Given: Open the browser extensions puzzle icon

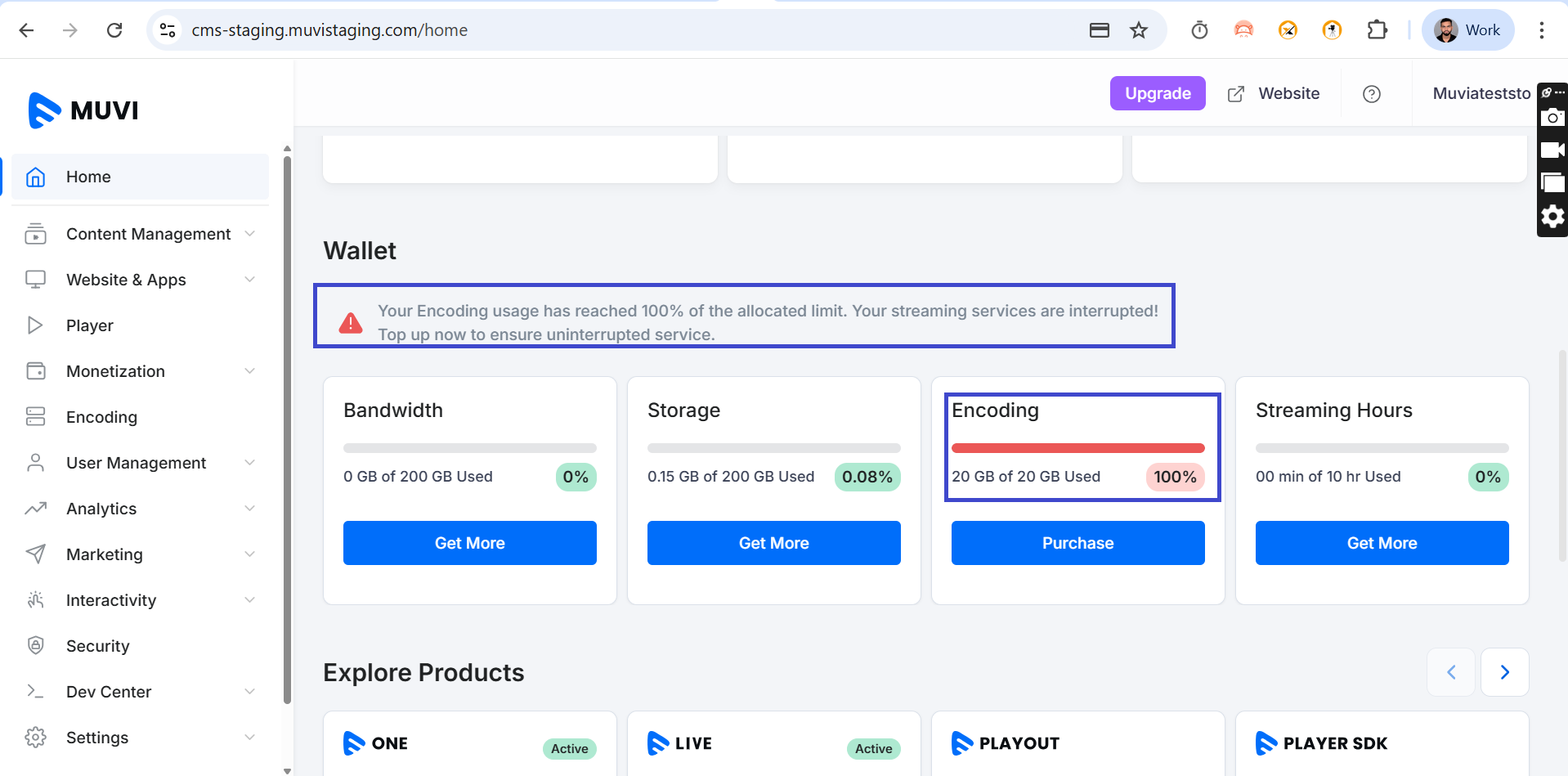Looking at the screenshot, I should point(1377,30).
